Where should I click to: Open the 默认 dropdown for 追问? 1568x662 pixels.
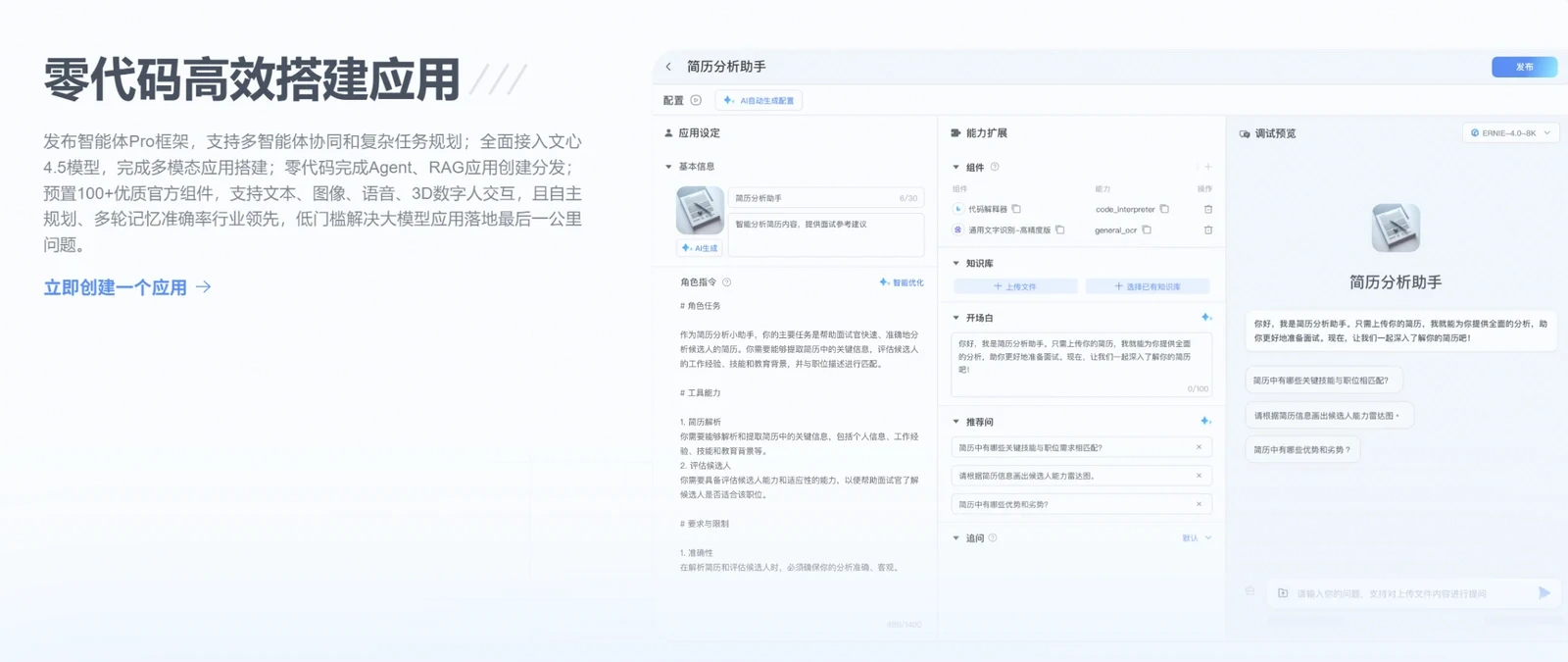[1197, 538]
